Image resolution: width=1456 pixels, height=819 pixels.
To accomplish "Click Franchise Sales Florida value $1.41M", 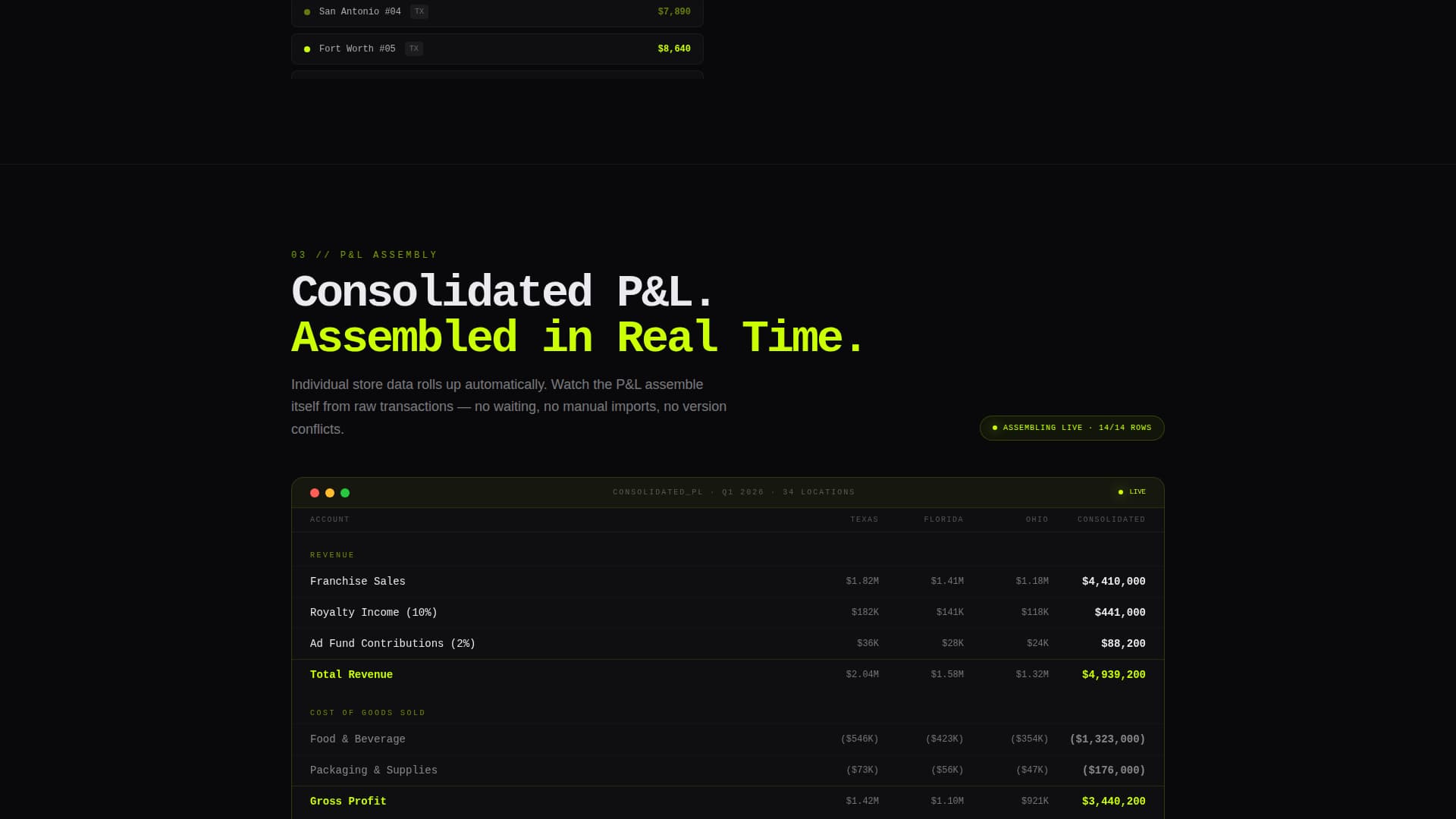I will pyautogui.click(x=947, y=582).
